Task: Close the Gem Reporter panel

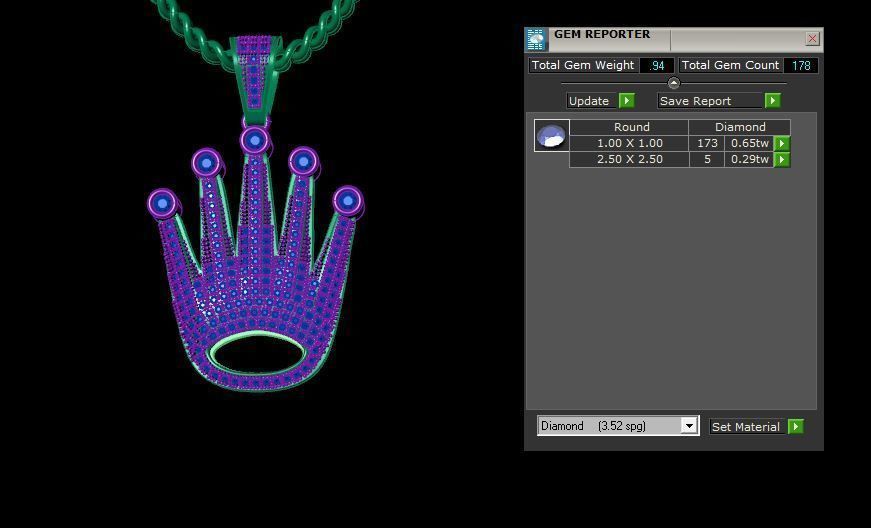Action: 812,38
